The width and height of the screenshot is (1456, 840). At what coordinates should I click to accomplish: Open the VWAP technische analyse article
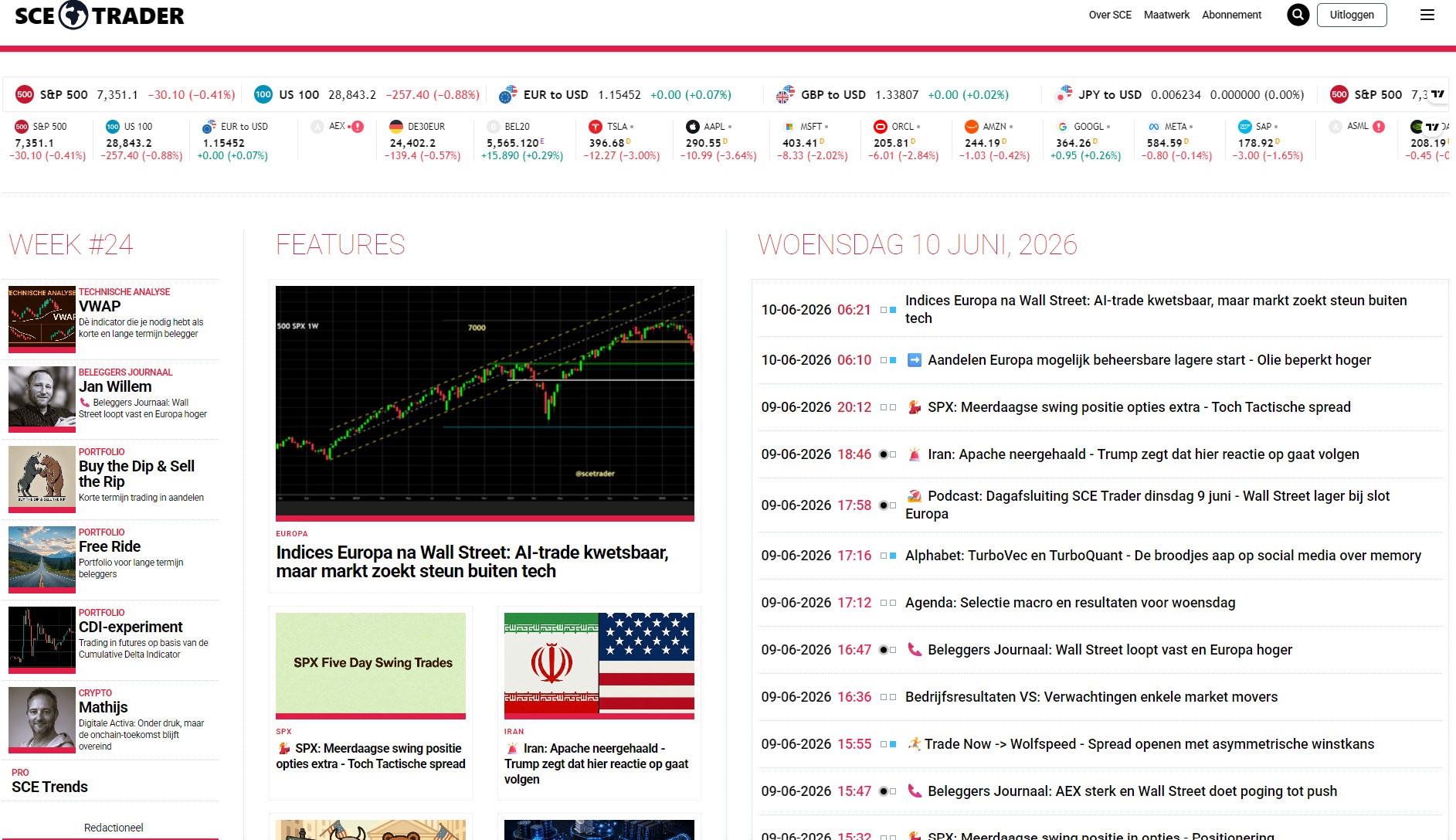pyautogui.click(x=100, y=306)
